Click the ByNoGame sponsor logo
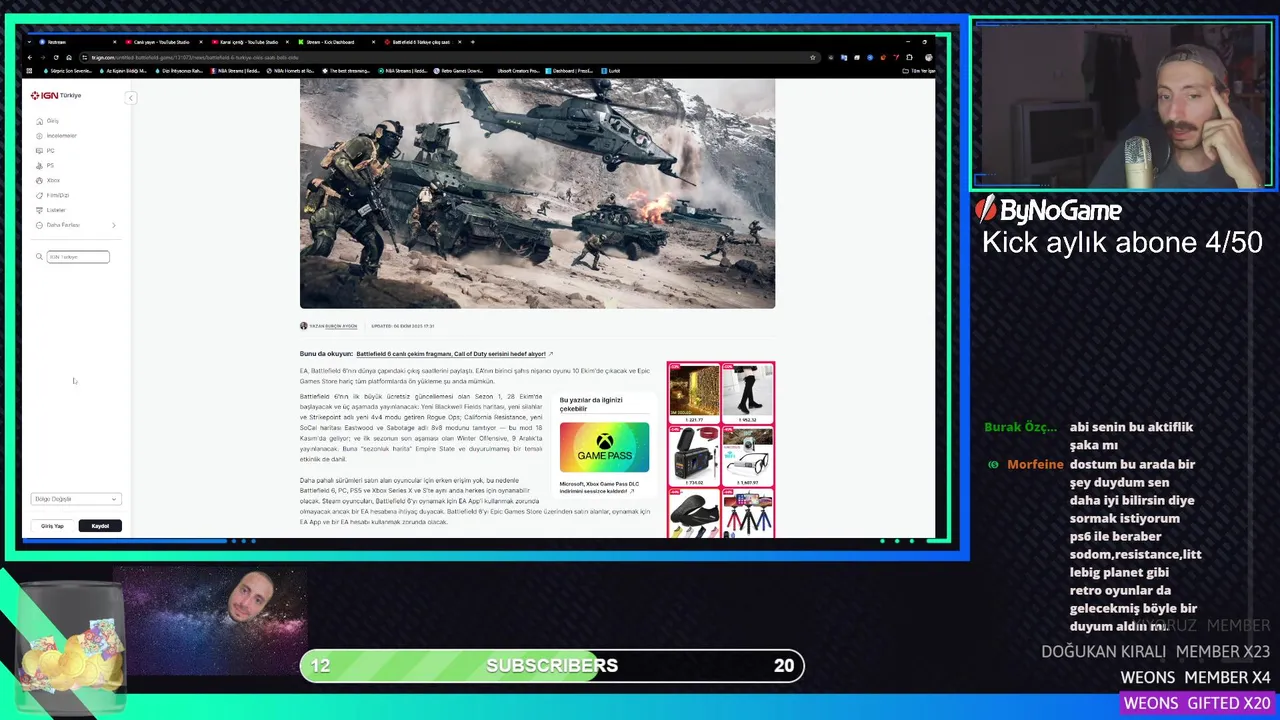 pos(1049,209)
